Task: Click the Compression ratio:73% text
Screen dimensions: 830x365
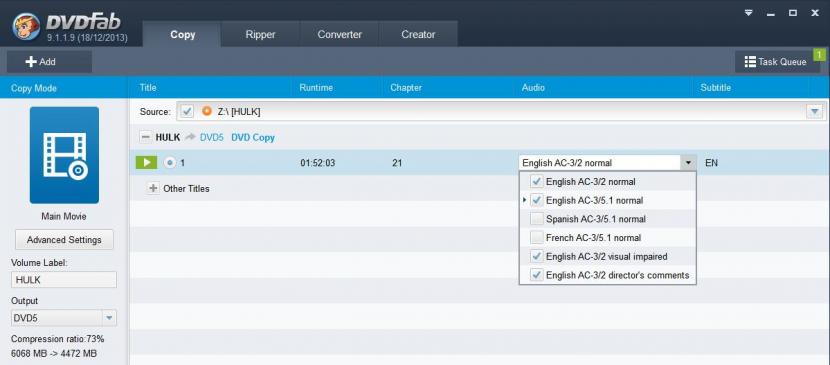Action: click(x=58, y=339)
